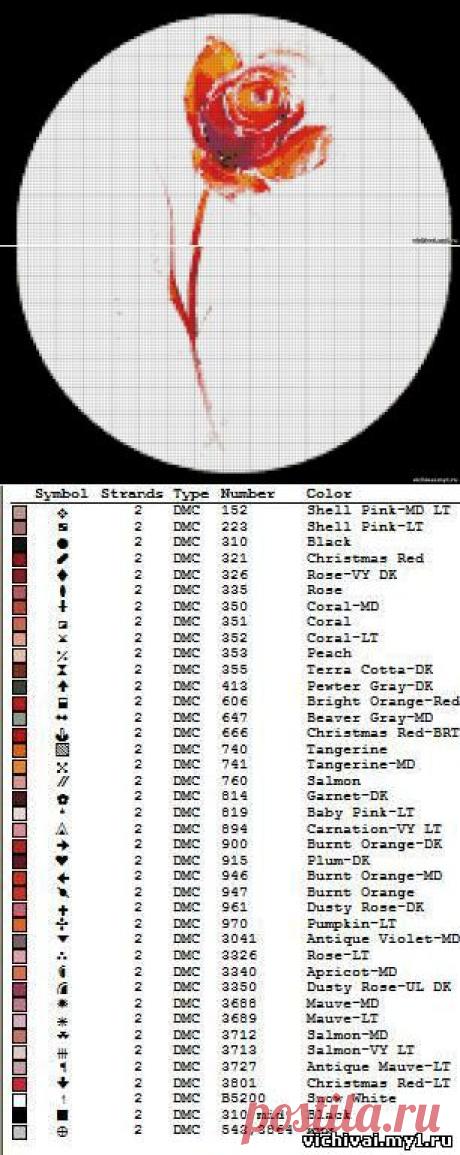Click the Symbol column header
The height and width of the screenshot is (1155, 460).
click(x=62, y=494)
